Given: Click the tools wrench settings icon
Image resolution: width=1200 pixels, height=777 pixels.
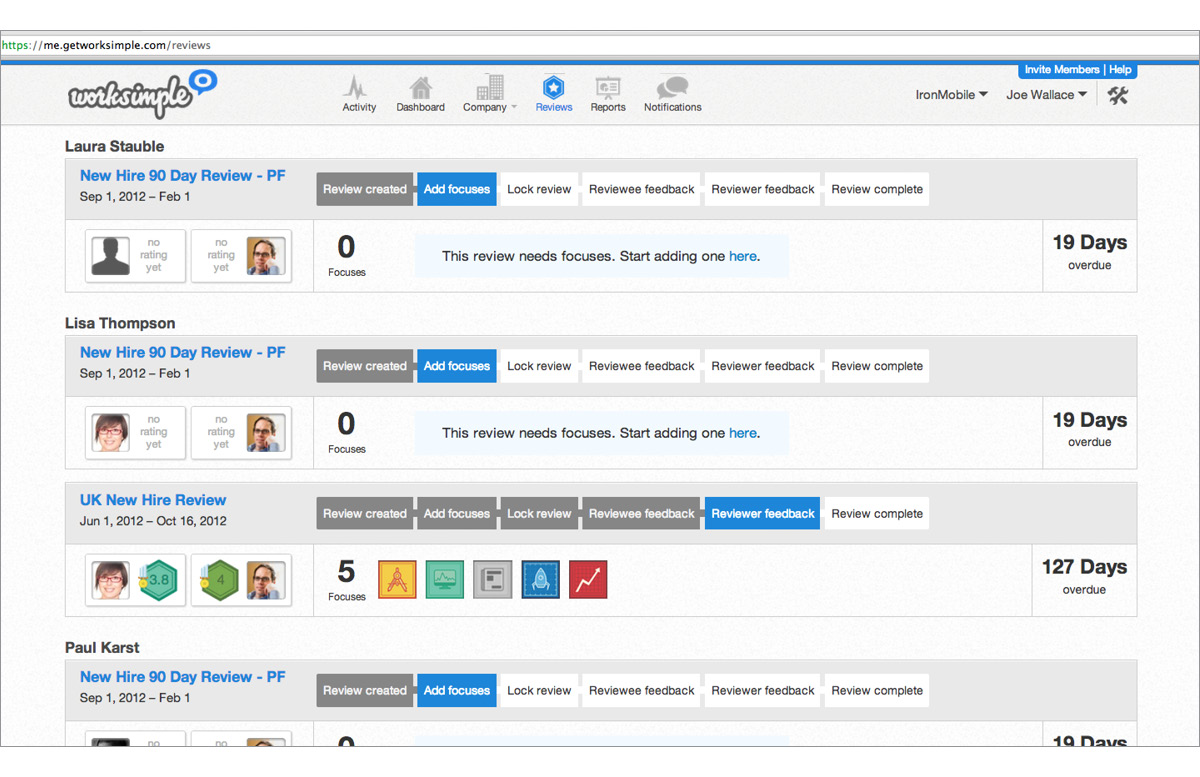Looking at the screenshot, I should 1118,95.
